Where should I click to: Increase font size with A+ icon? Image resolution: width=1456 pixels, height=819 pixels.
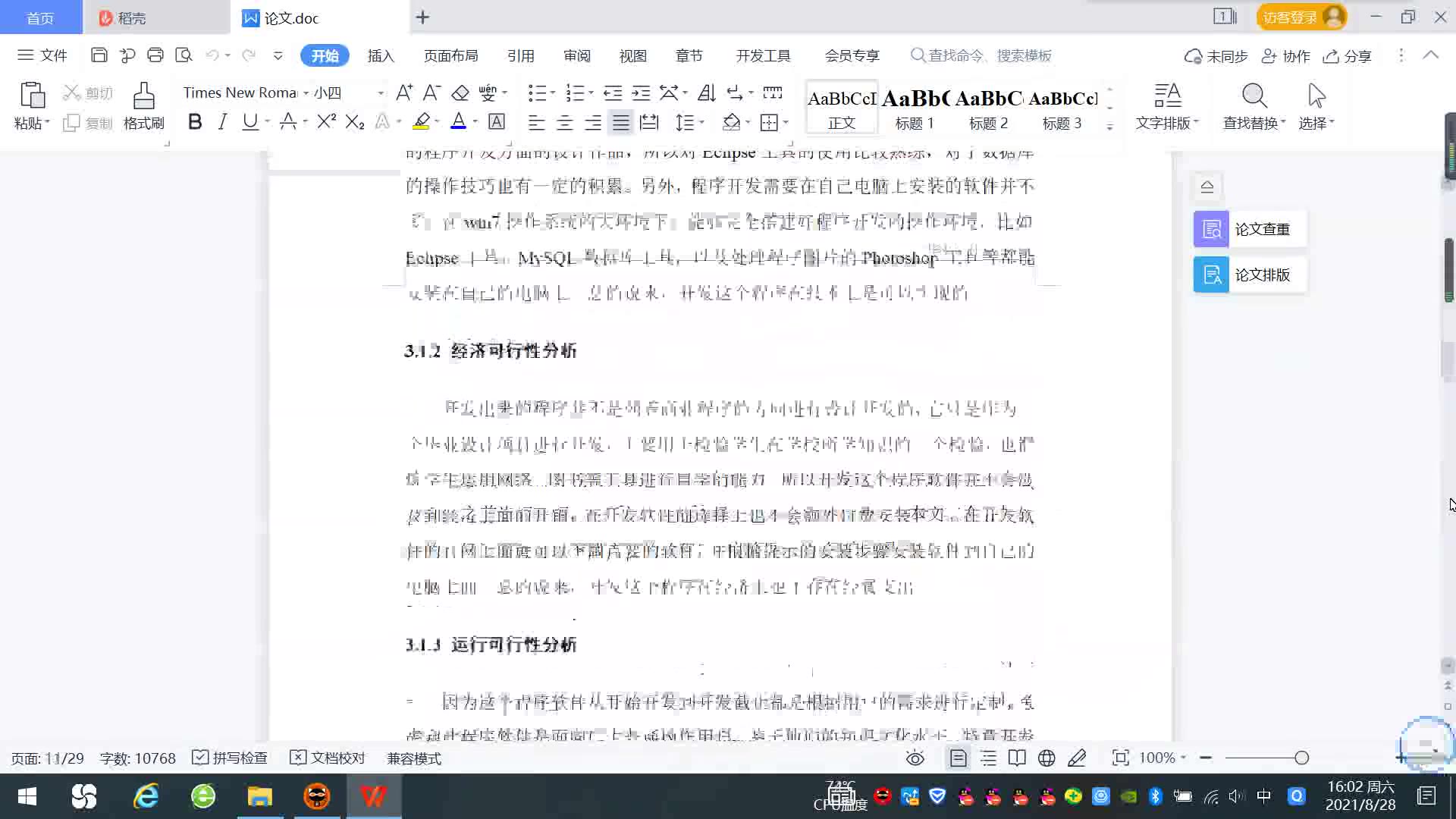404,93
